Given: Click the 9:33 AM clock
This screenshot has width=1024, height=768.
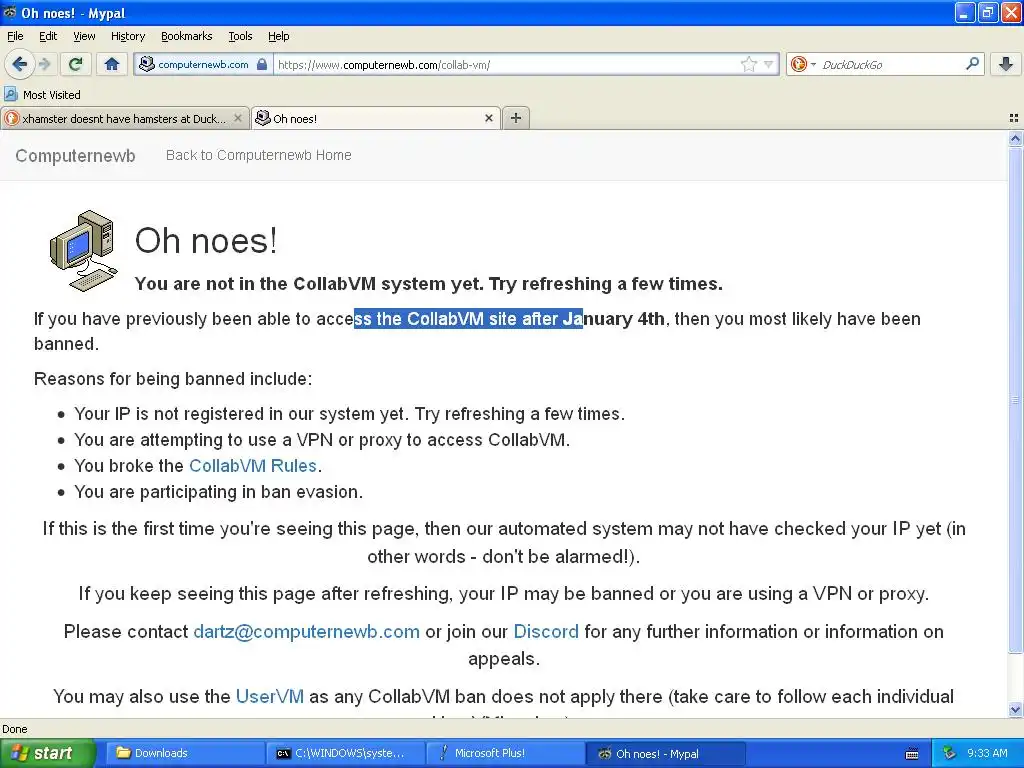Looking at the screenshot, I should [987, 753].
